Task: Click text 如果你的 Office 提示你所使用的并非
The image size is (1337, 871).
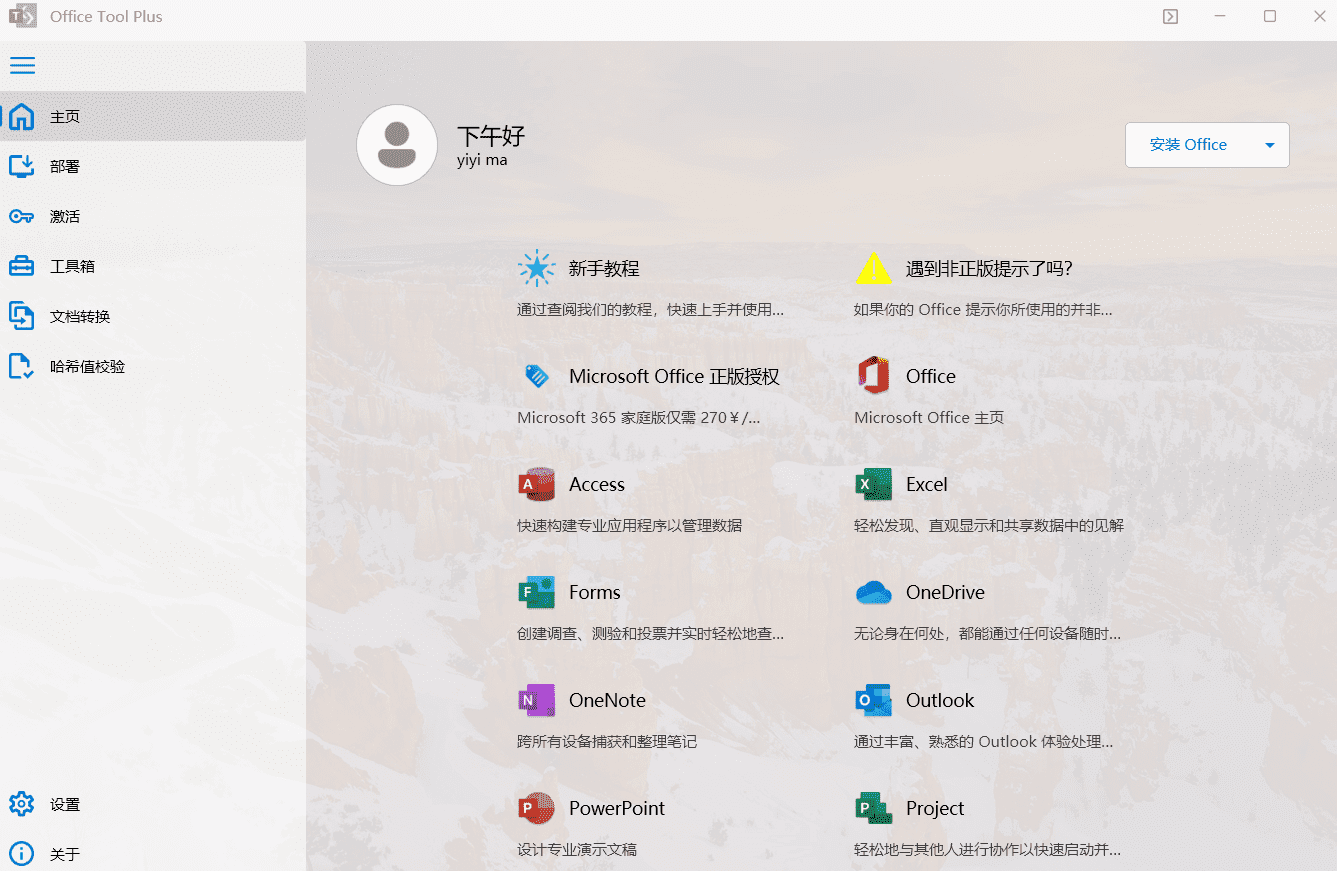Action: click(983, 309)
